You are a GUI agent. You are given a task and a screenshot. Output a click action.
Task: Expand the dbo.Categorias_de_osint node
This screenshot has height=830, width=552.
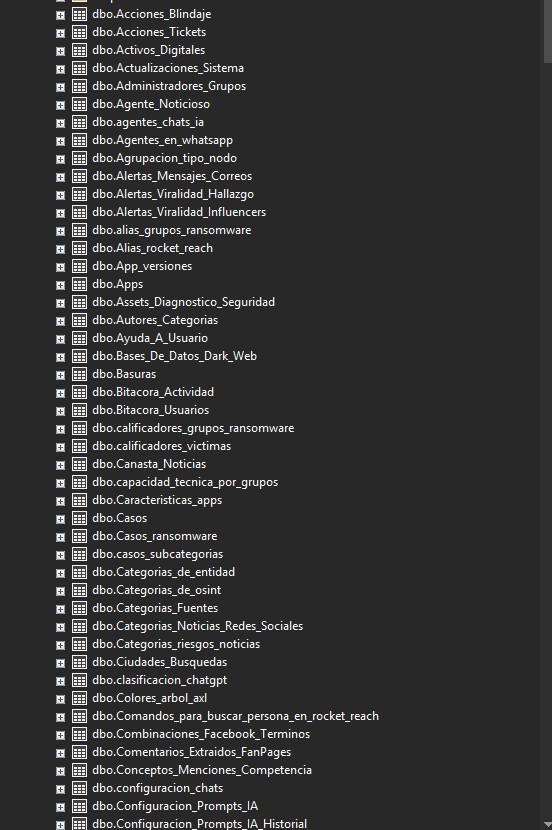[x=60, y=591]
